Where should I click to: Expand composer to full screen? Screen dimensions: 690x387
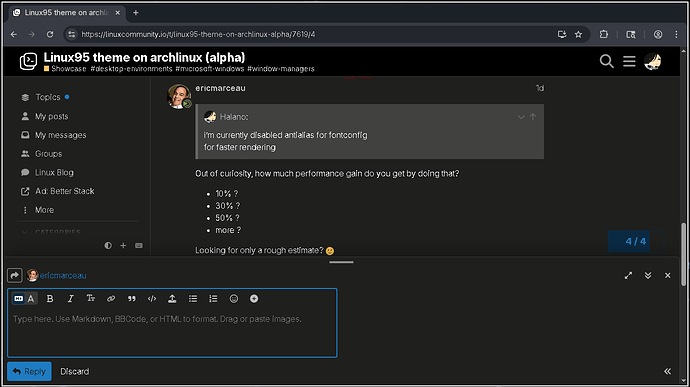click(628, 276)
